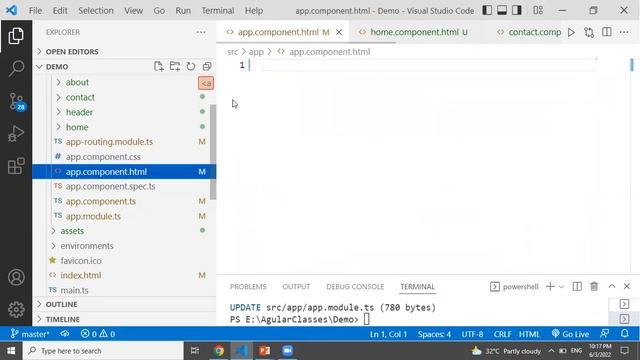
Task: Open the File menu
Action: (x=35, y=11)
